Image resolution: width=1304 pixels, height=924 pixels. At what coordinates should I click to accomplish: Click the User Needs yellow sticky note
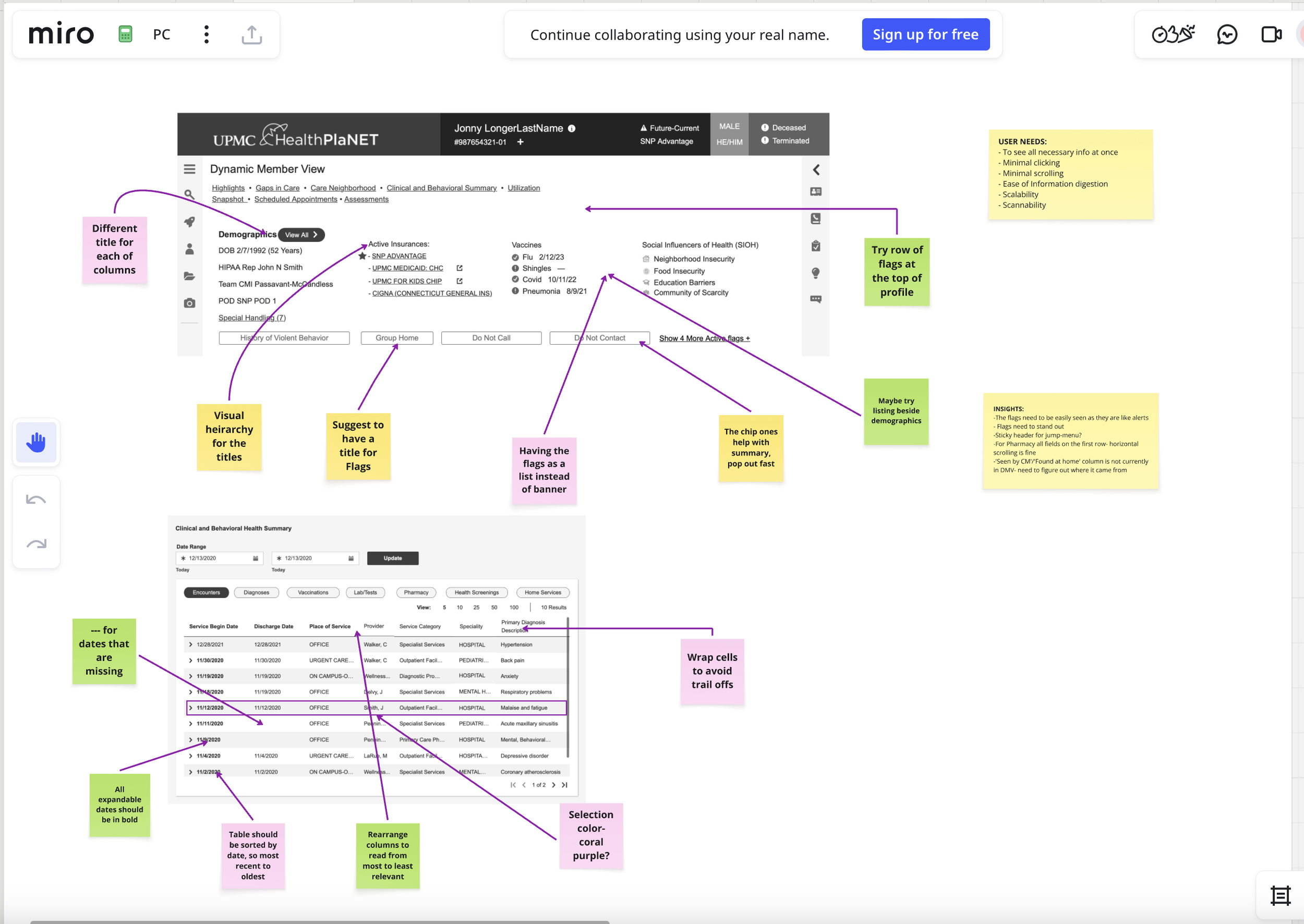(x=1070, y=174)
